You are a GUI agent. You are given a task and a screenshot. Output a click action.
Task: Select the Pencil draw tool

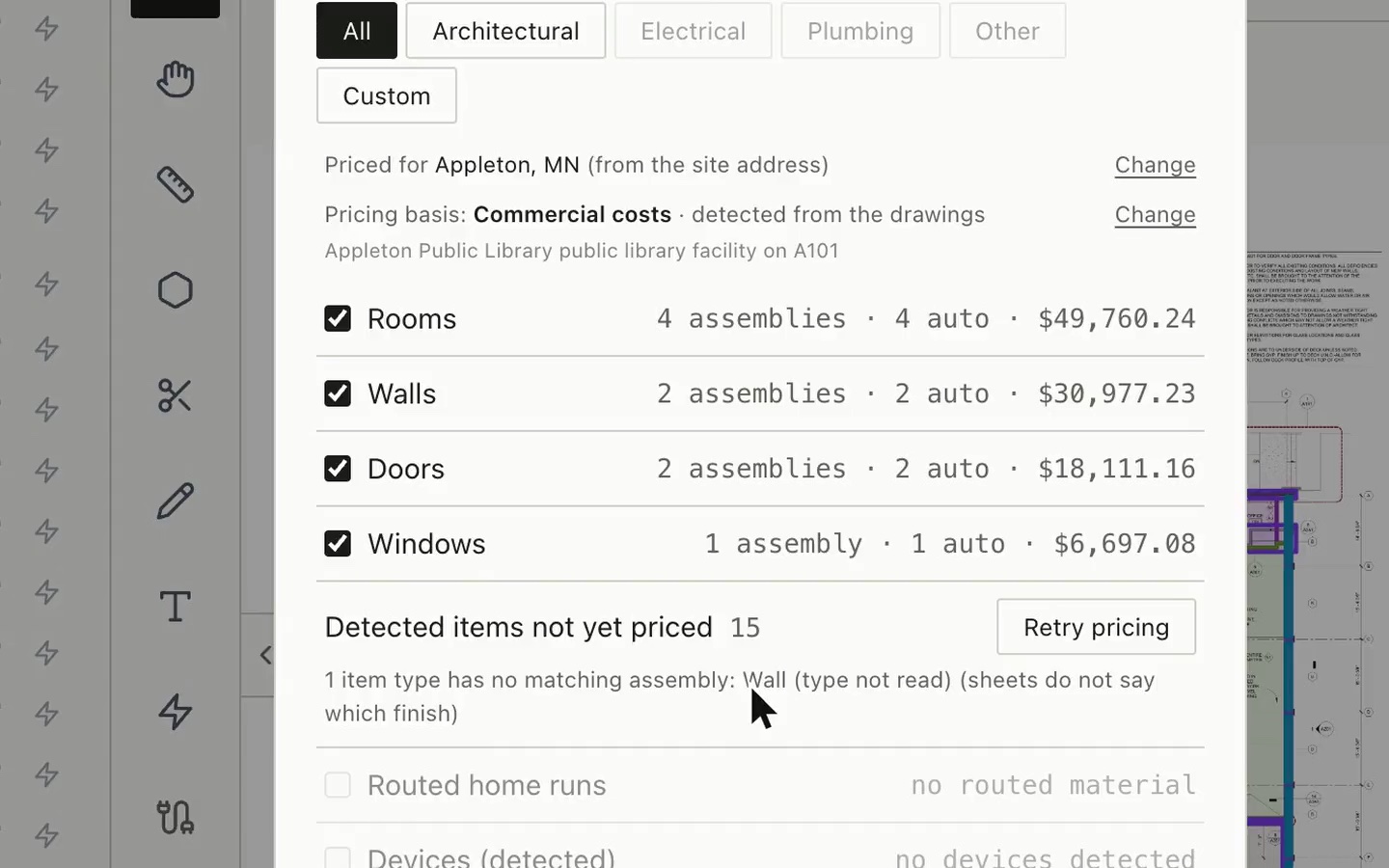175,501
